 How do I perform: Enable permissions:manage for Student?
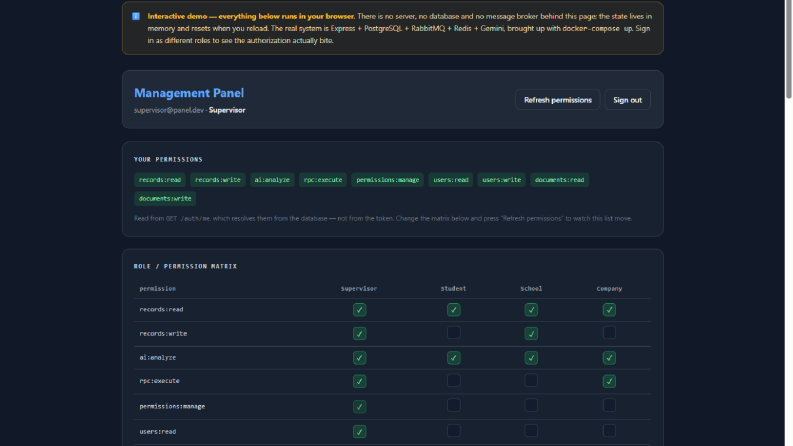[453, 405]
